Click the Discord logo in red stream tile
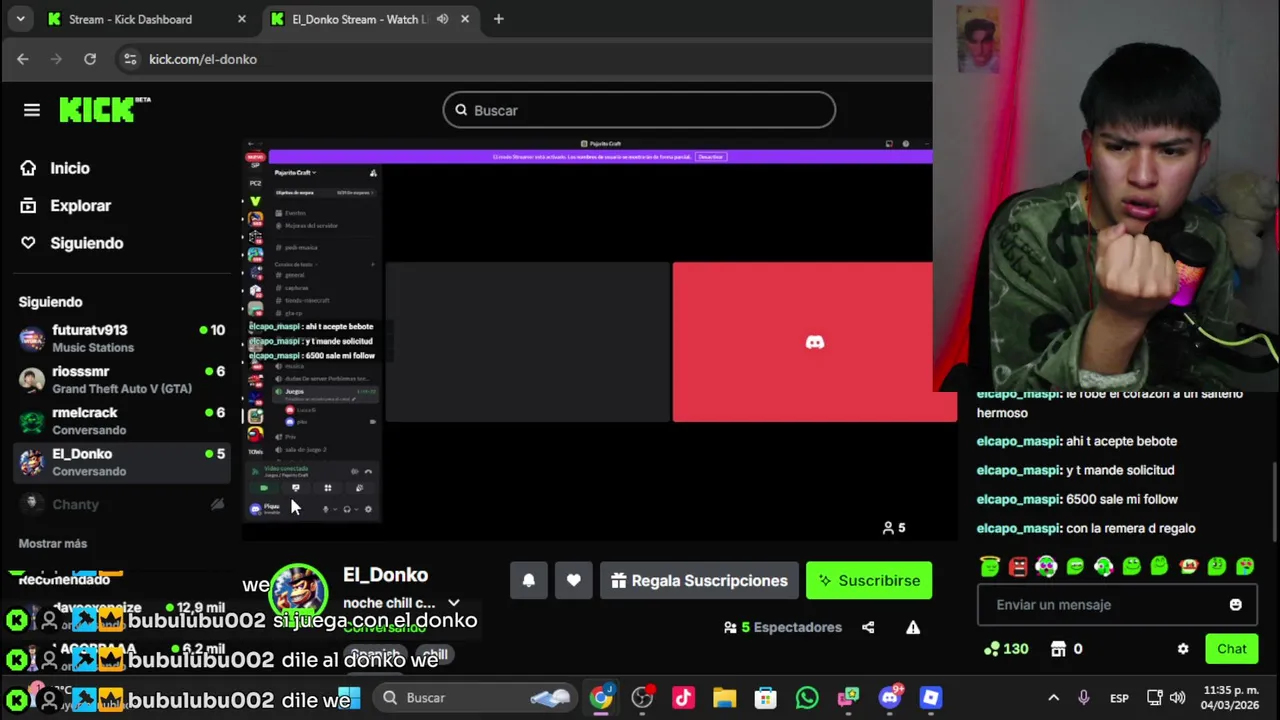This screenshot has height=720, width=1280. point(815,342)
